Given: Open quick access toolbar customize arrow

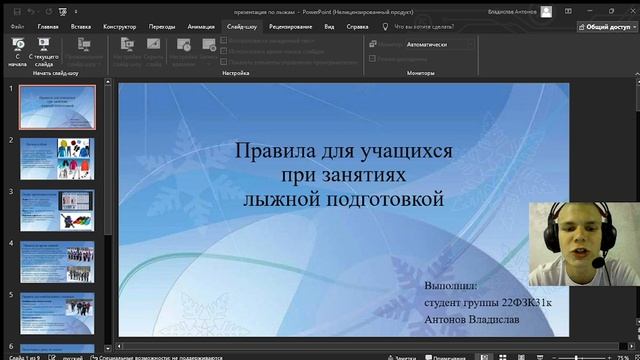Looking at the screenshot, I should click(x=76, y=12).
